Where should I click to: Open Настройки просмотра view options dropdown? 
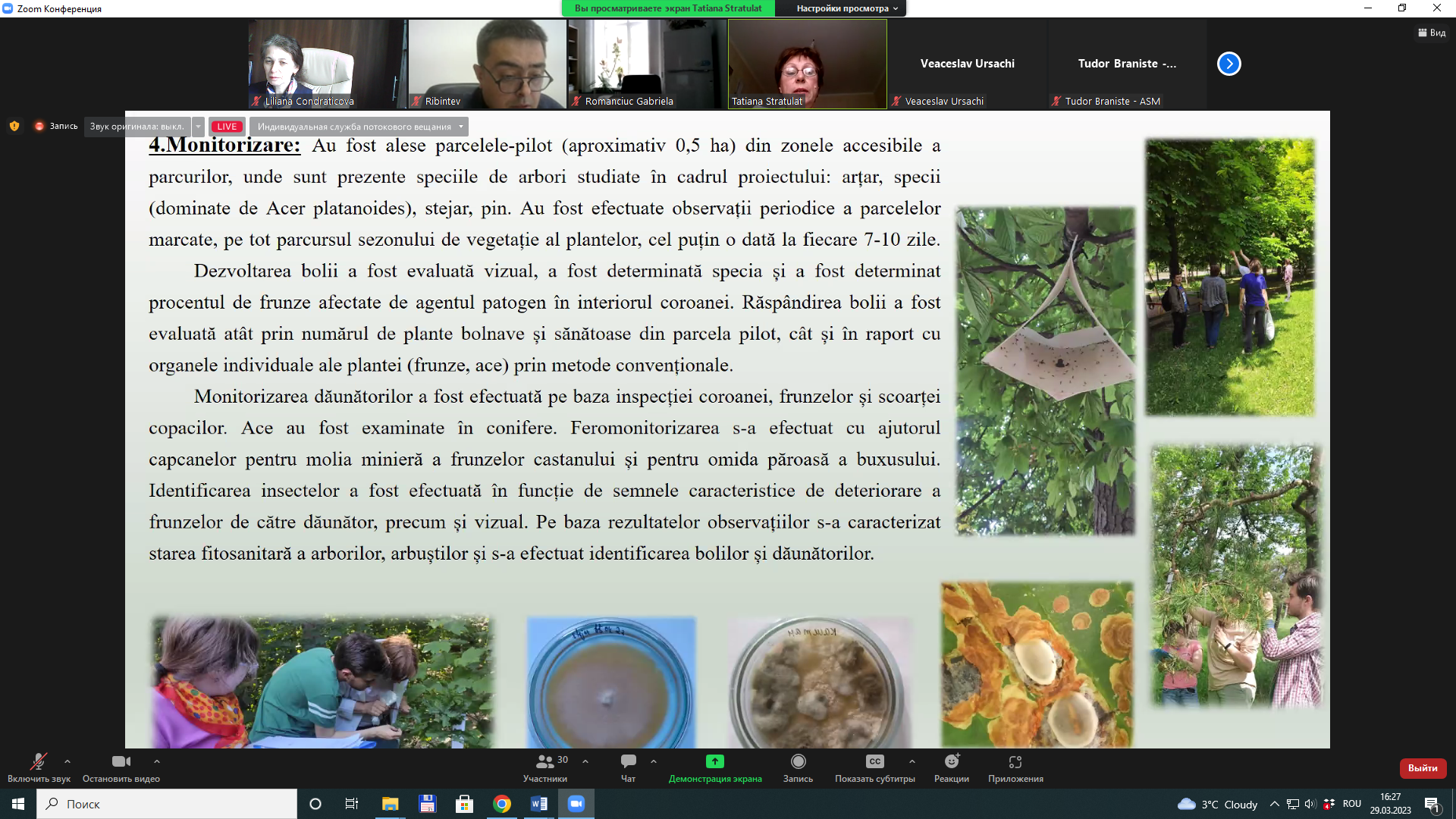[x=847, y=8]
